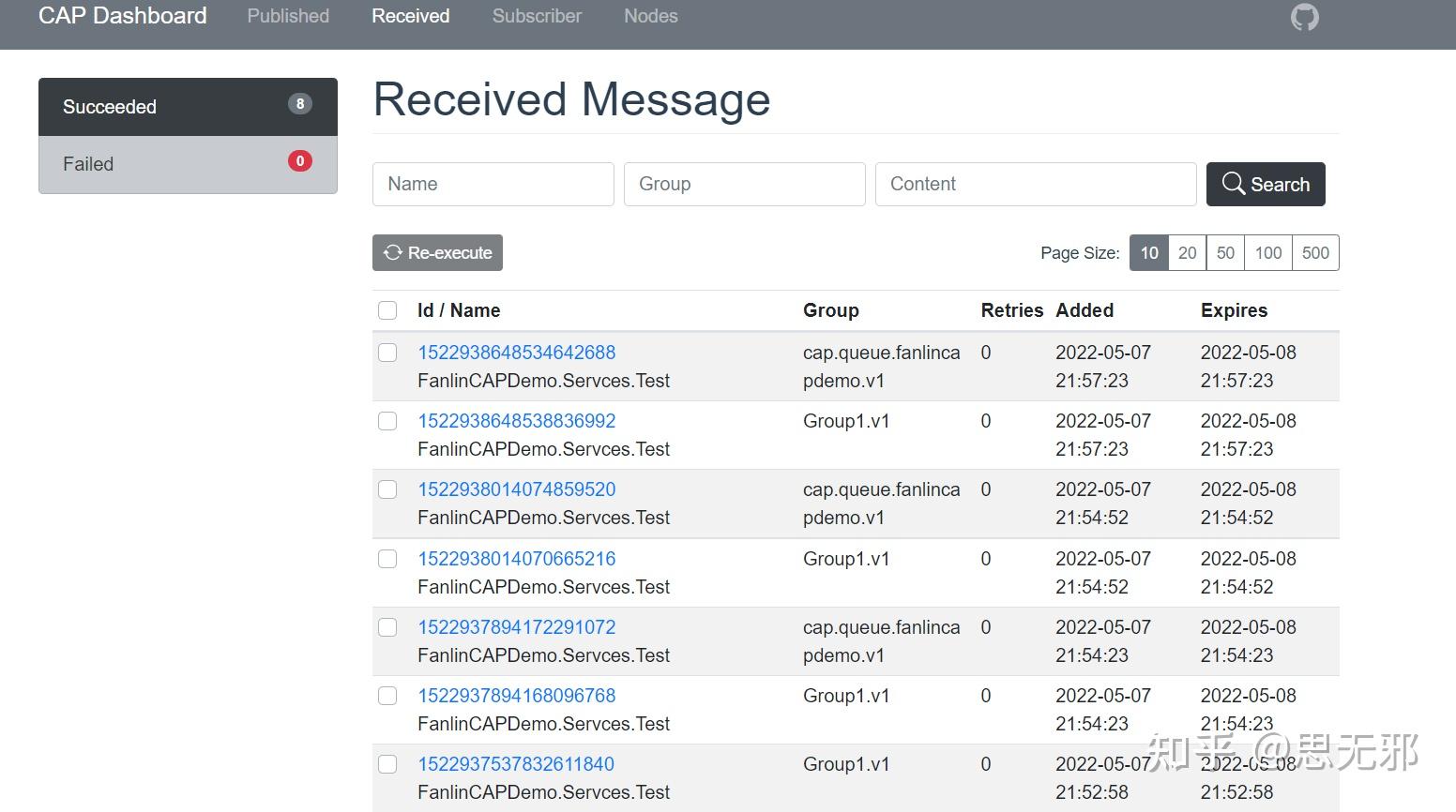Open the GitHub icon link
The height and width of the screenshot is (812, 1456).
[1304, 17]
